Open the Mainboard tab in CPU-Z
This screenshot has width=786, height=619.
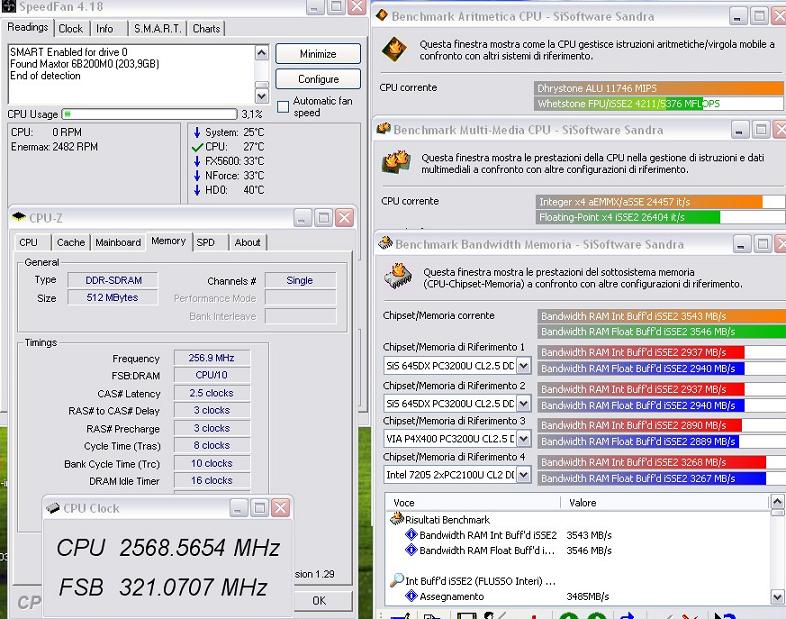[118, 243]
